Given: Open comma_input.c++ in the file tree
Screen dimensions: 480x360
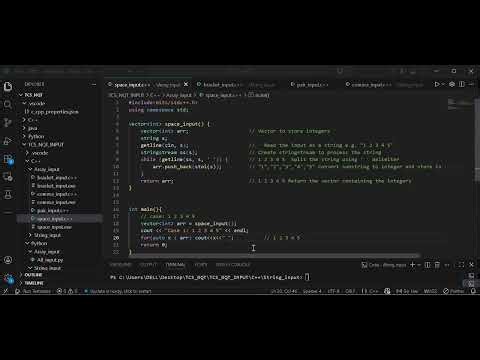Looking at the screenshot, I should click(57, 194).
